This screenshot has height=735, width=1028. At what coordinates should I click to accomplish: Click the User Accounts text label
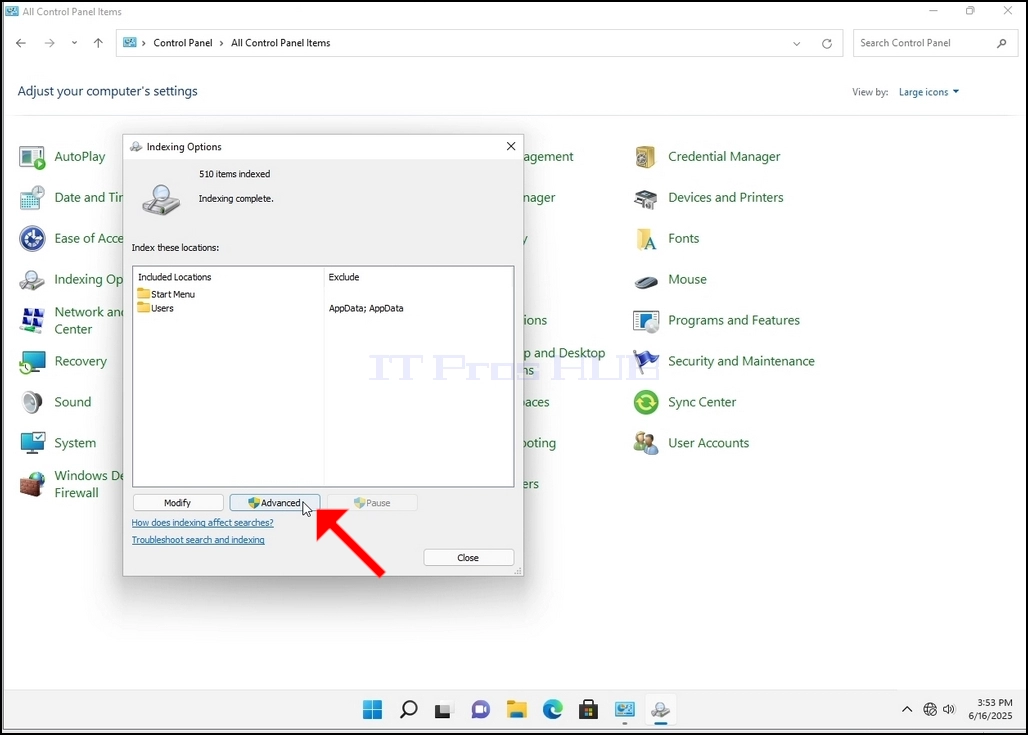pyautogui.click(x=708, y=443)
